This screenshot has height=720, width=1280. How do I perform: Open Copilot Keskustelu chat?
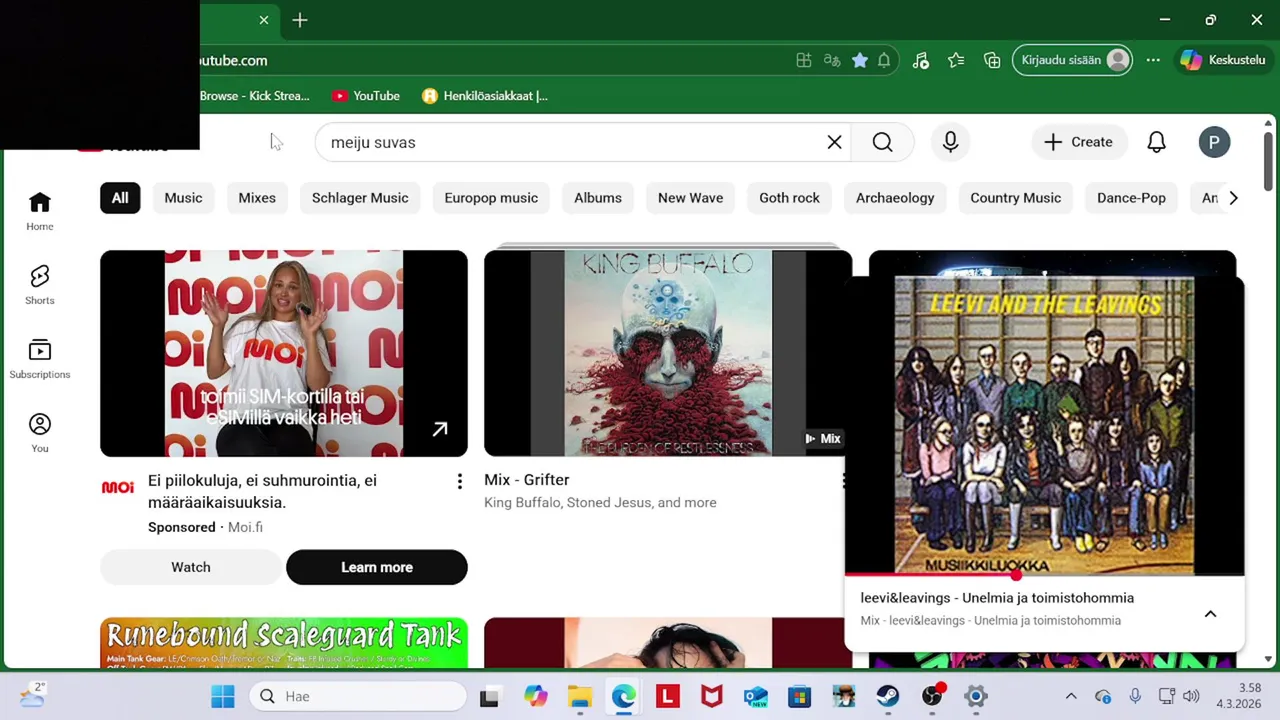(x=1222, y=60)
